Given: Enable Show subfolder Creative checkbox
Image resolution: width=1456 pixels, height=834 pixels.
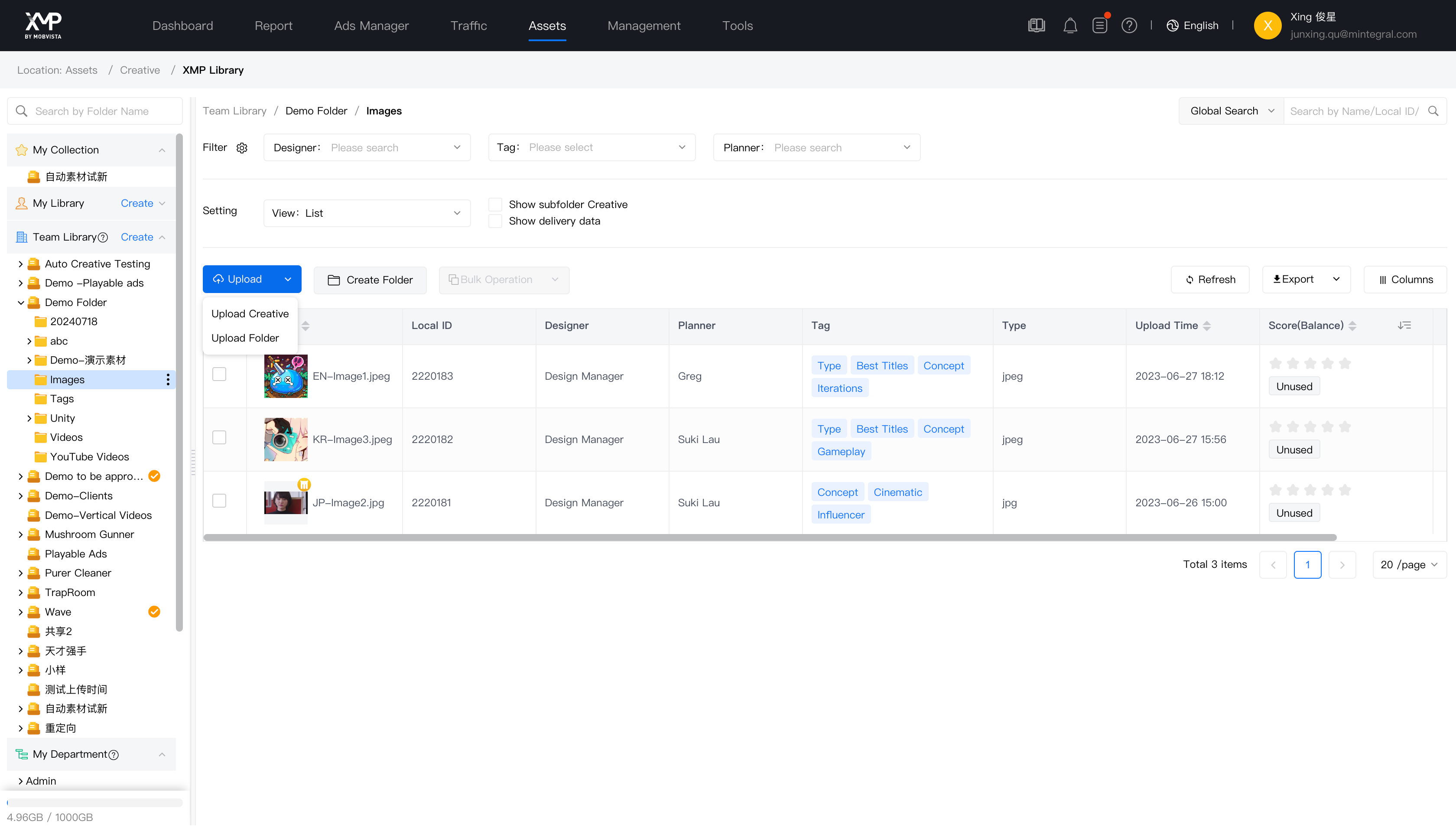Looking at the screenshot, I should point(495,205).
